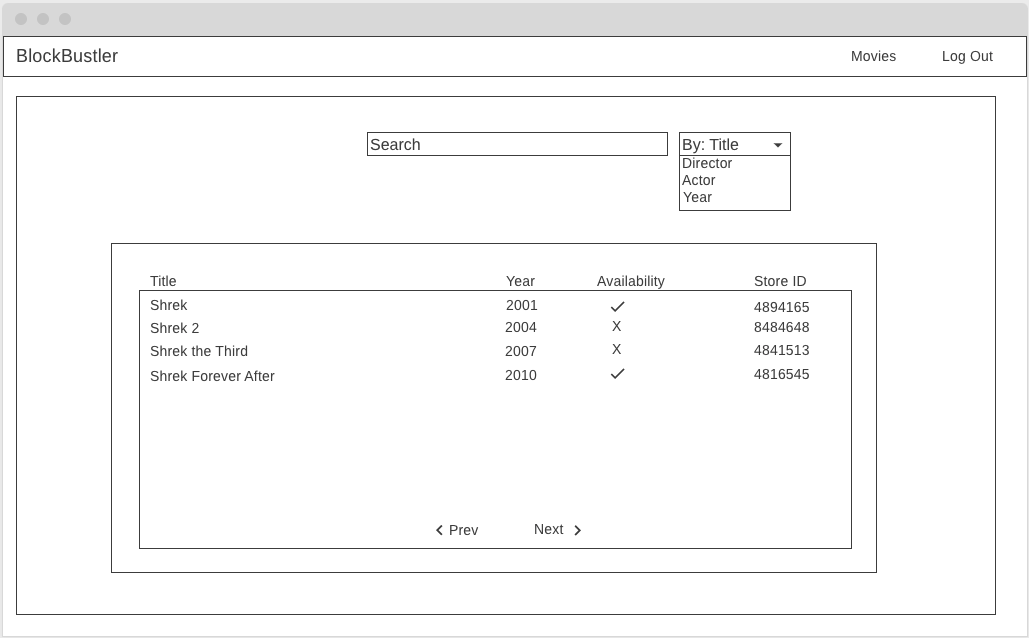Click the X availability icon for Shrek the Third
Image resolution: width=1029 pixels, height=638 pixels.
point(616,349)
